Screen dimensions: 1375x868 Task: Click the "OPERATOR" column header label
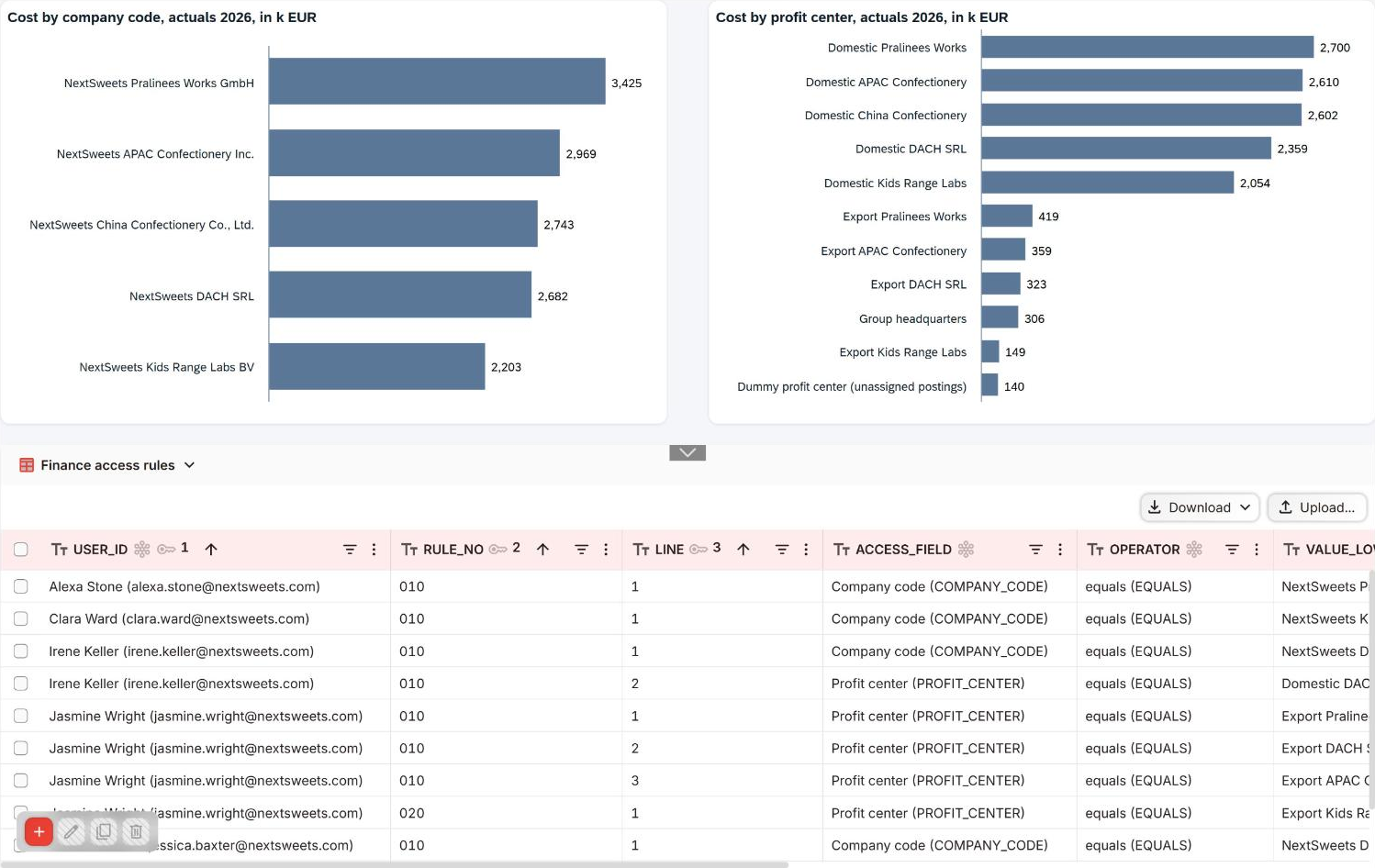1145,550
